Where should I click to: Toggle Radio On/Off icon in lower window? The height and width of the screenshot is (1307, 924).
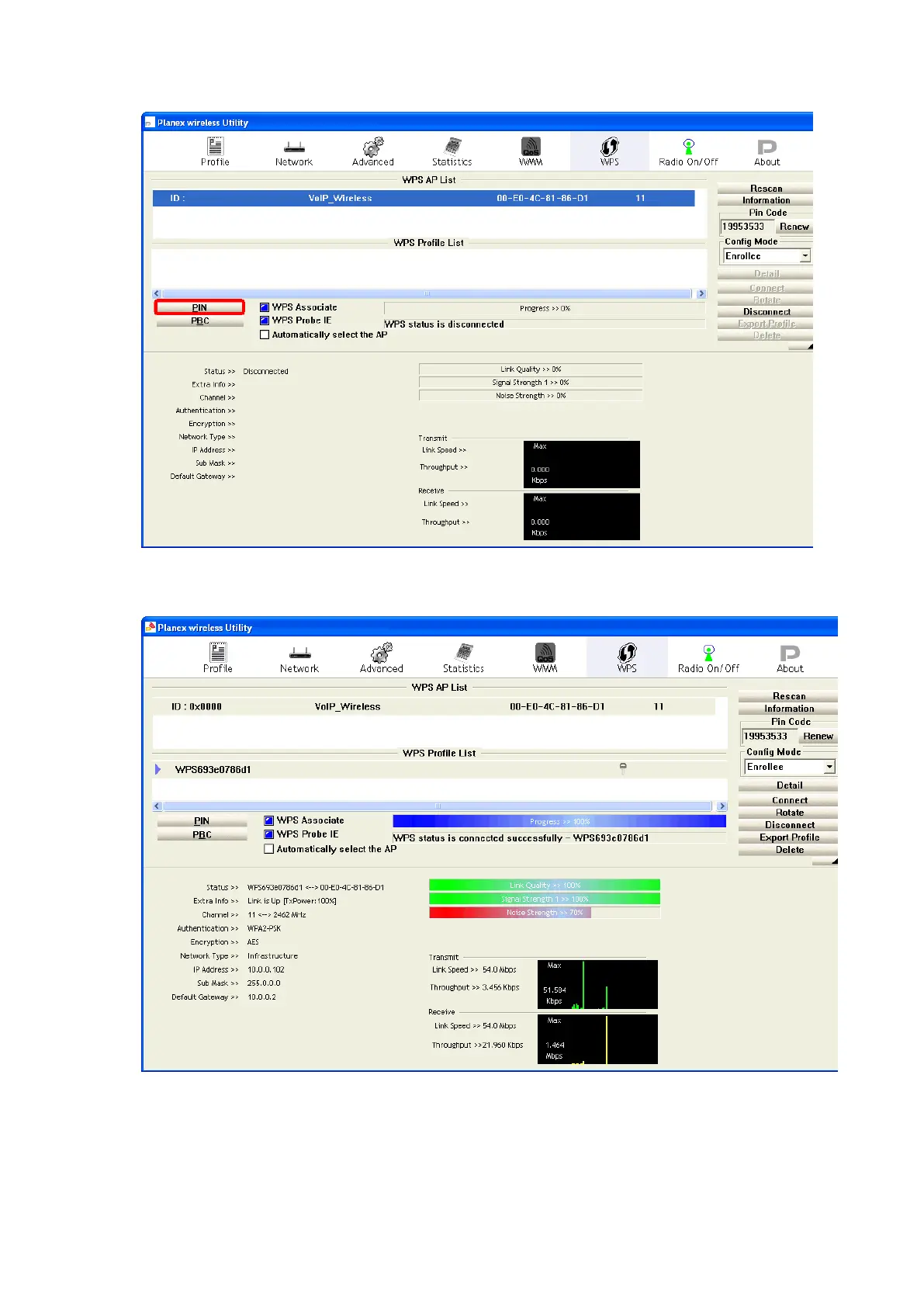point(708,652)
